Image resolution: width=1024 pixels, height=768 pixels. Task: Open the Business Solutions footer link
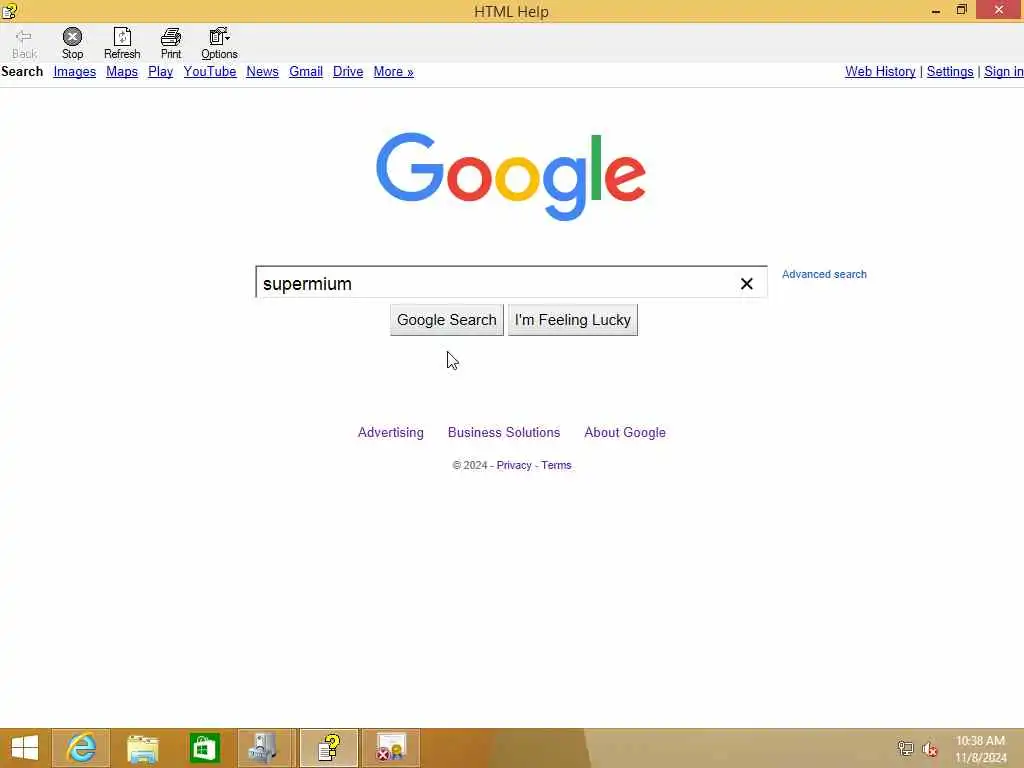tap(504, 432)
